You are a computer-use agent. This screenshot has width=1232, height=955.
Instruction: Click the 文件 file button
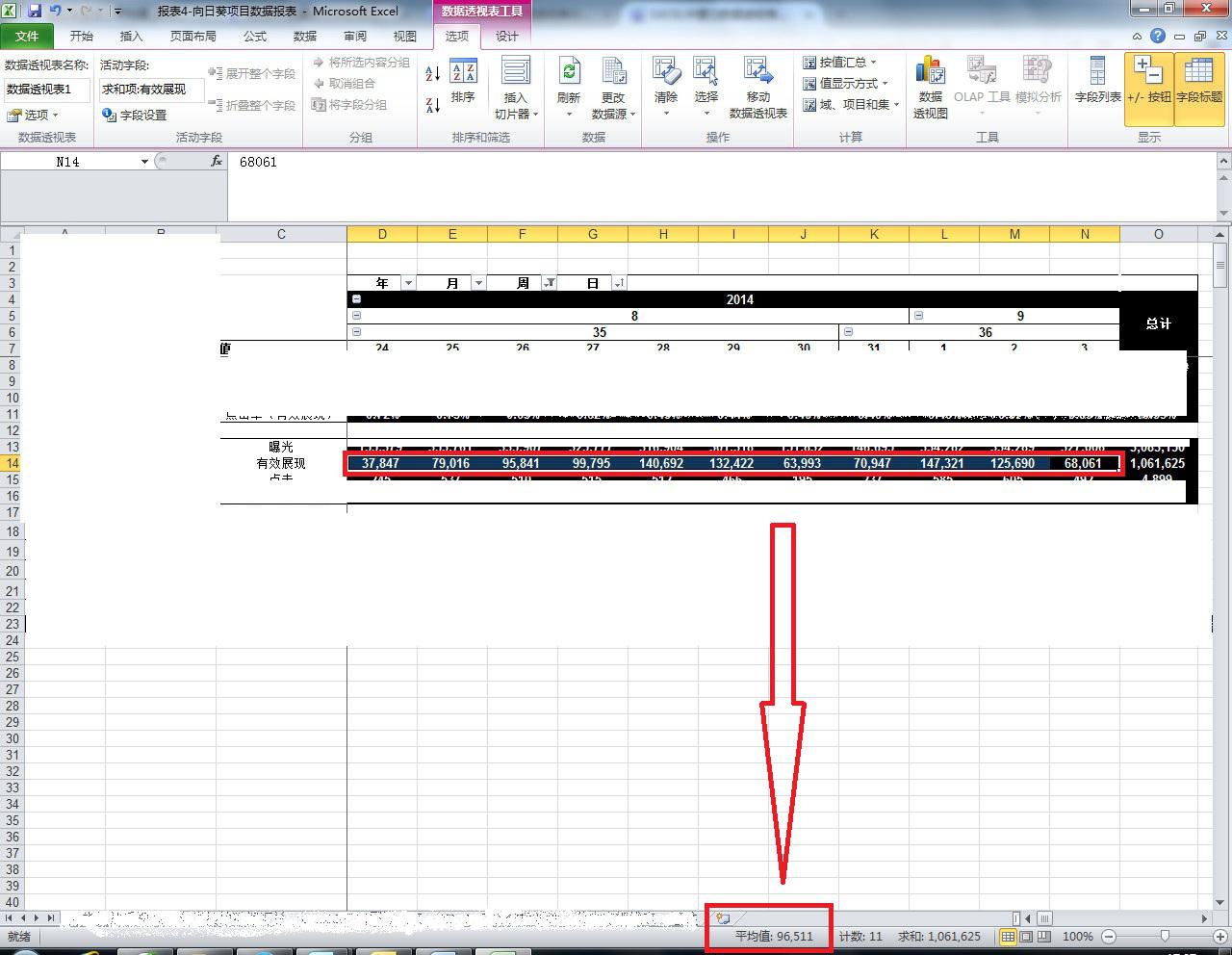pyautogui.click(x=27, y=36)
